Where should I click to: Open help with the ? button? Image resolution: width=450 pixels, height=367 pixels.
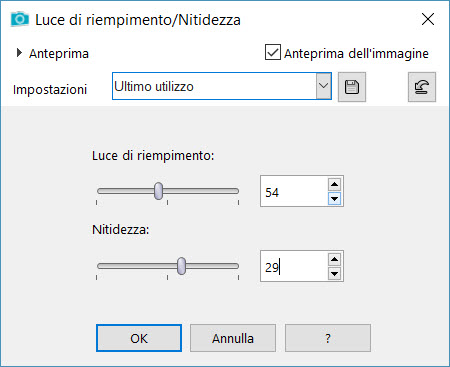pyautogui.click(x=328, y=338)
